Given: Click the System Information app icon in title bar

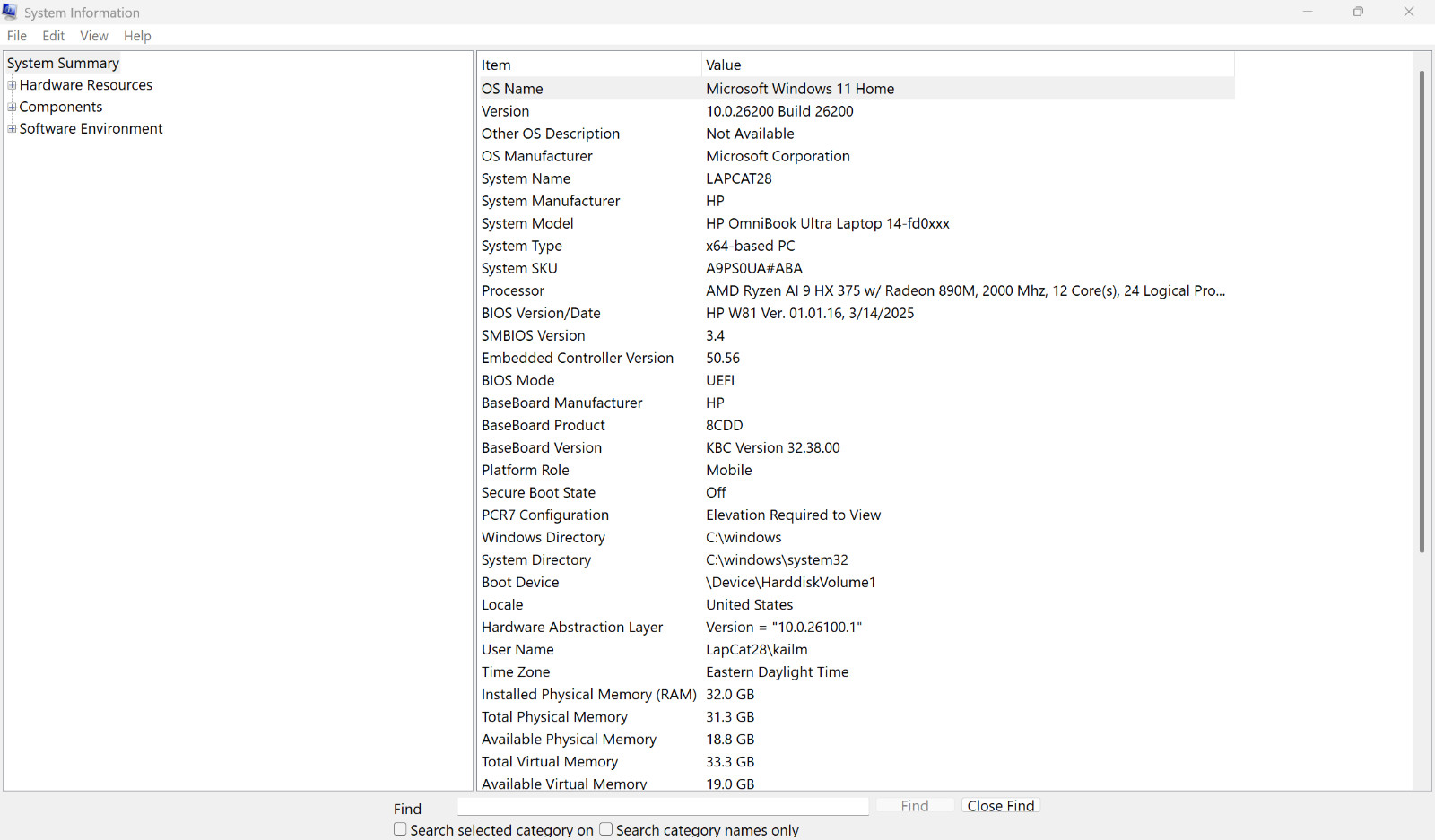Looking at the screenshot, I should (10, 12).
